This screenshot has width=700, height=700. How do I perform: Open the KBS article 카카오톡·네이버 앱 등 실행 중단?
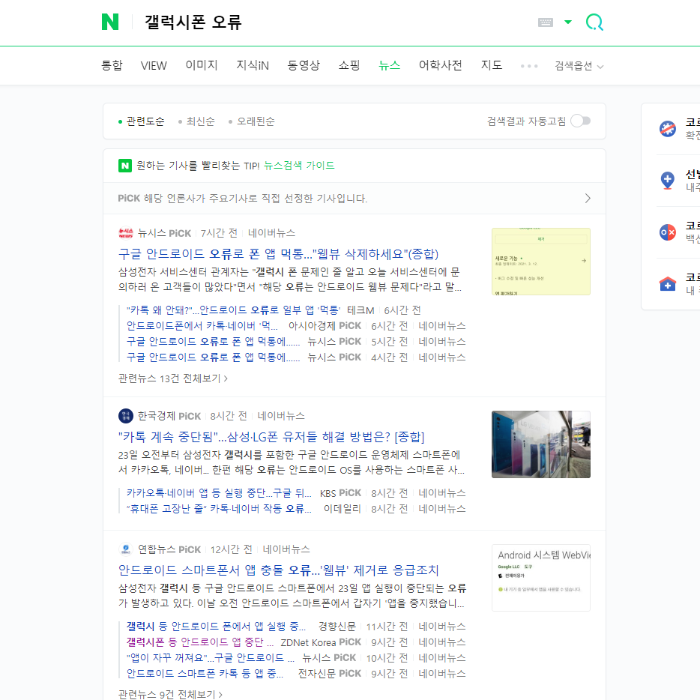point(219,493)
